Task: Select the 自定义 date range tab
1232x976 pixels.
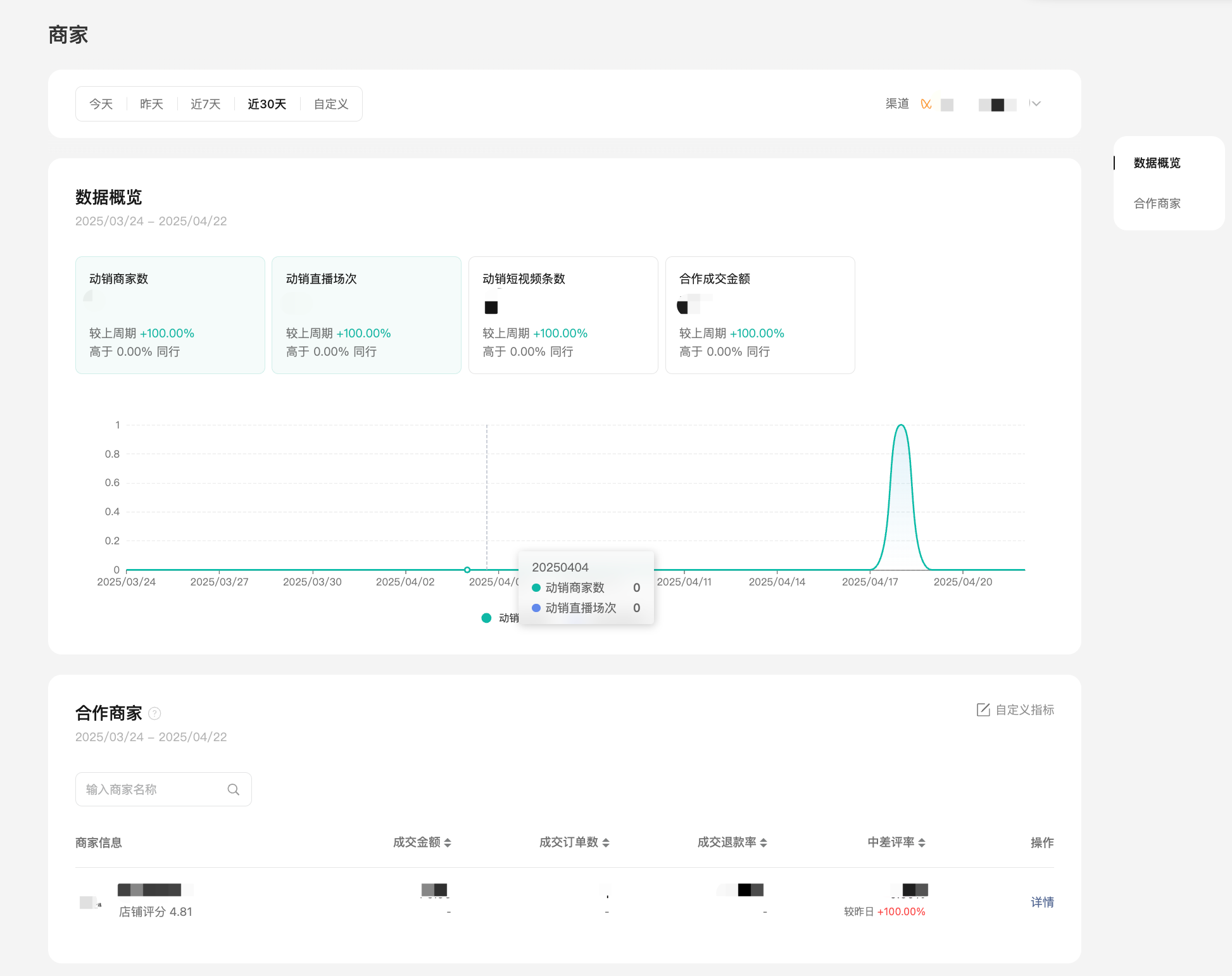Action: pyautogui.click(x=331, y=104)
